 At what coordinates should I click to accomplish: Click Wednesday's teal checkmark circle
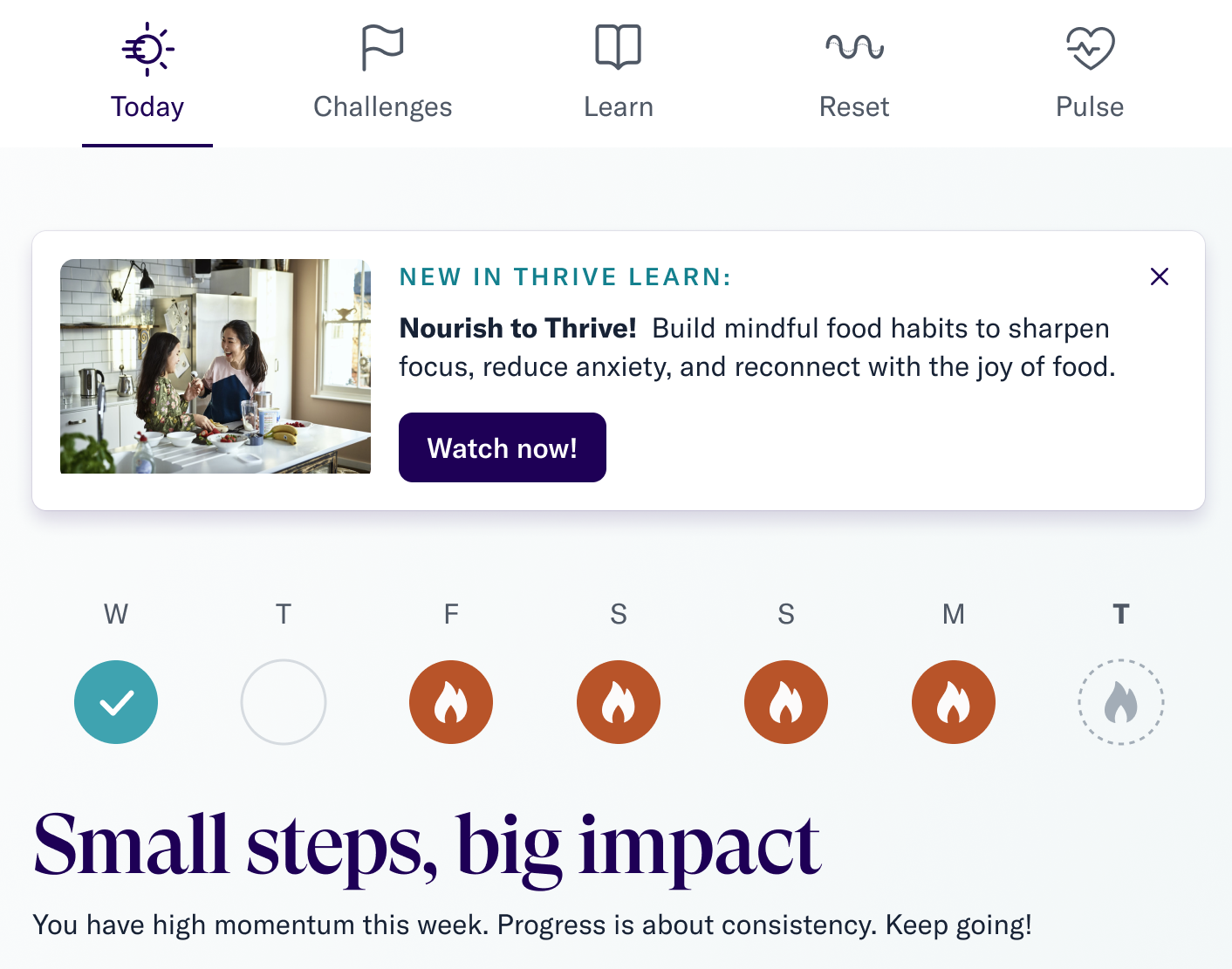(116, 702)
